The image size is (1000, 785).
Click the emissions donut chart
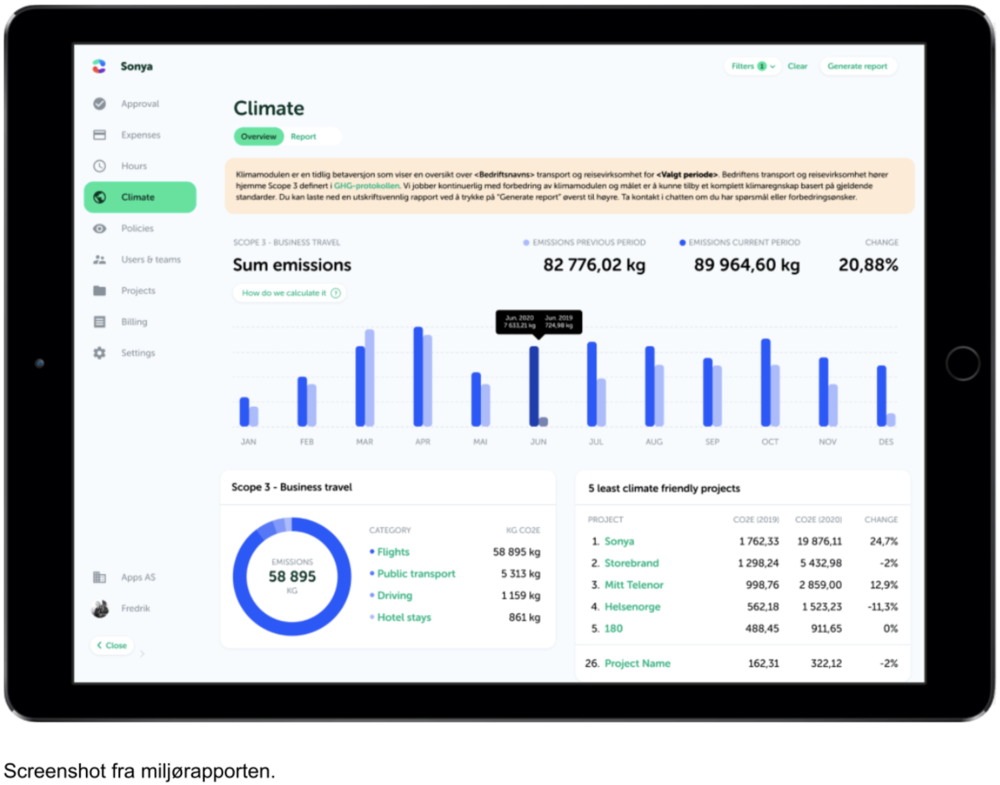tap(292, 576)
